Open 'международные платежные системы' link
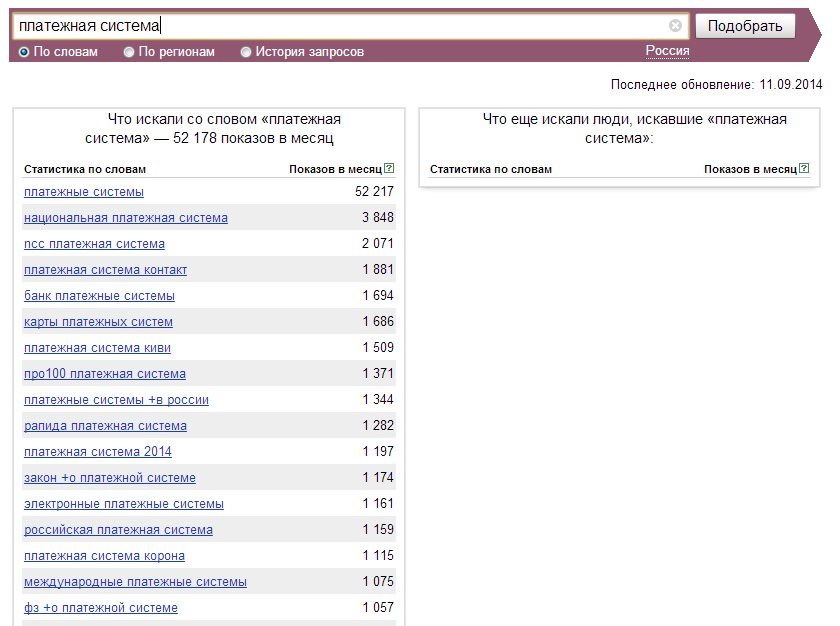840x626 pixels. click(136, 582)
